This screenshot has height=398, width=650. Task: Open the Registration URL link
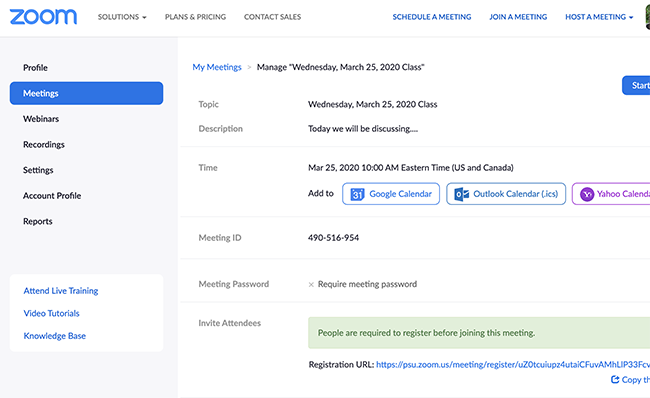513,364
